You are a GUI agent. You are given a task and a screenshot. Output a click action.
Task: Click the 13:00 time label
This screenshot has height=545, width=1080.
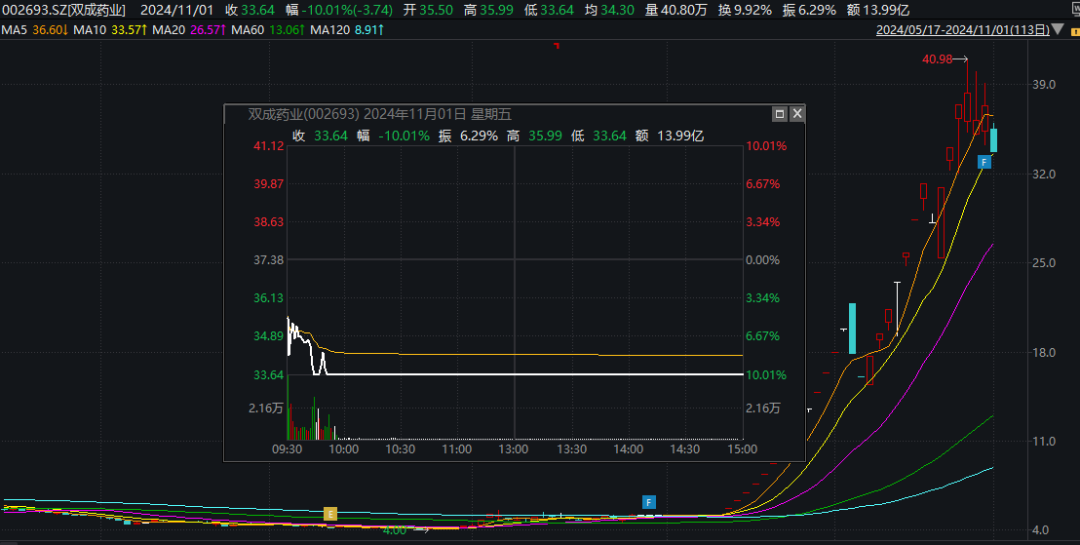[514, 449]
